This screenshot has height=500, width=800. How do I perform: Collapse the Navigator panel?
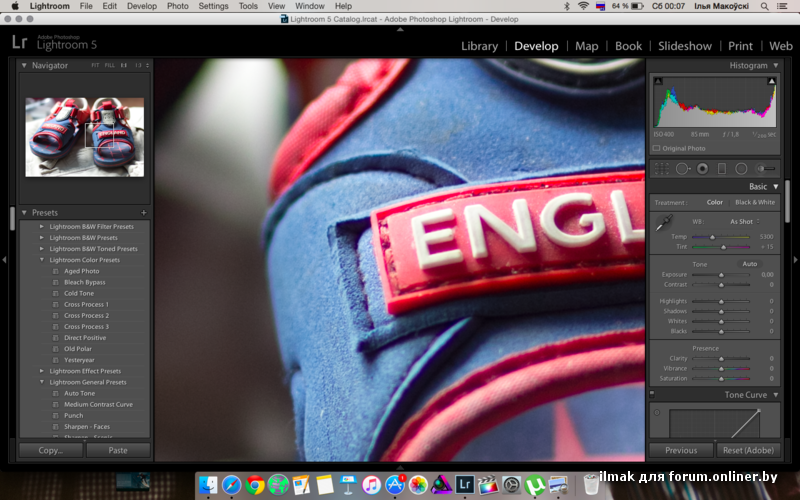click(23, 65)
